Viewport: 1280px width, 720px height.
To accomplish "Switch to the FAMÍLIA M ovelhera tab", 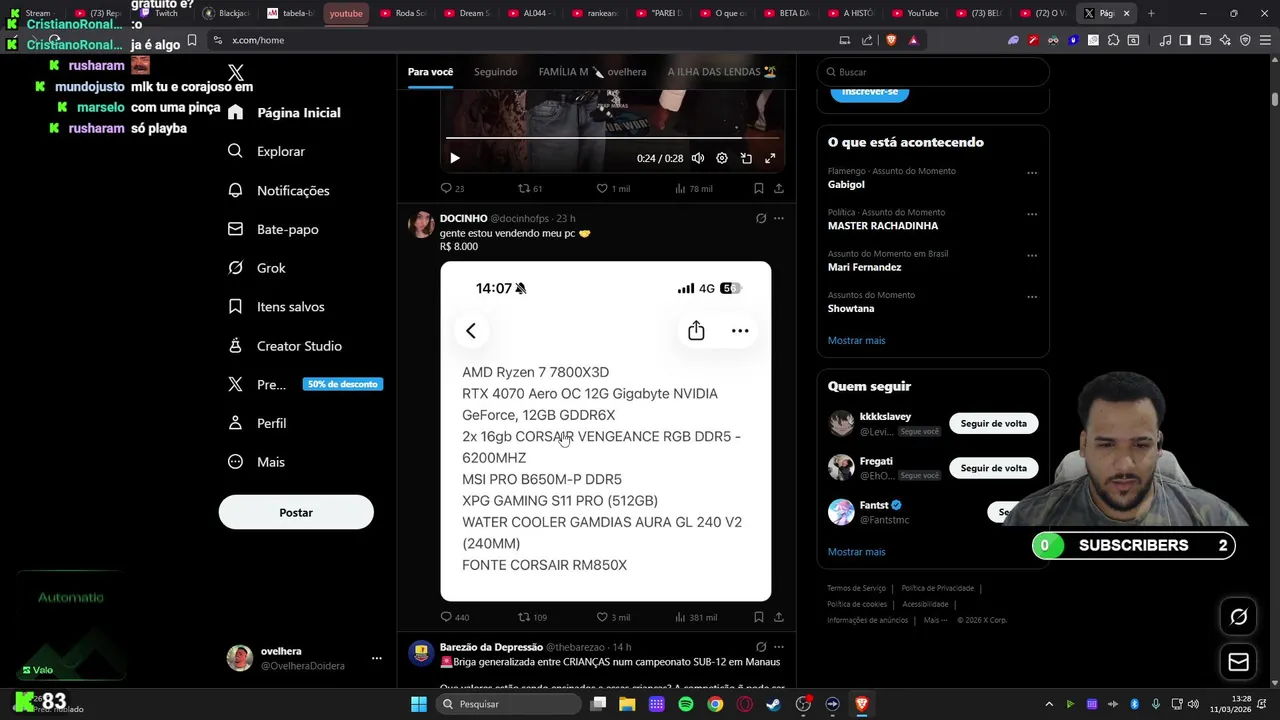I will tap(592, 72).
